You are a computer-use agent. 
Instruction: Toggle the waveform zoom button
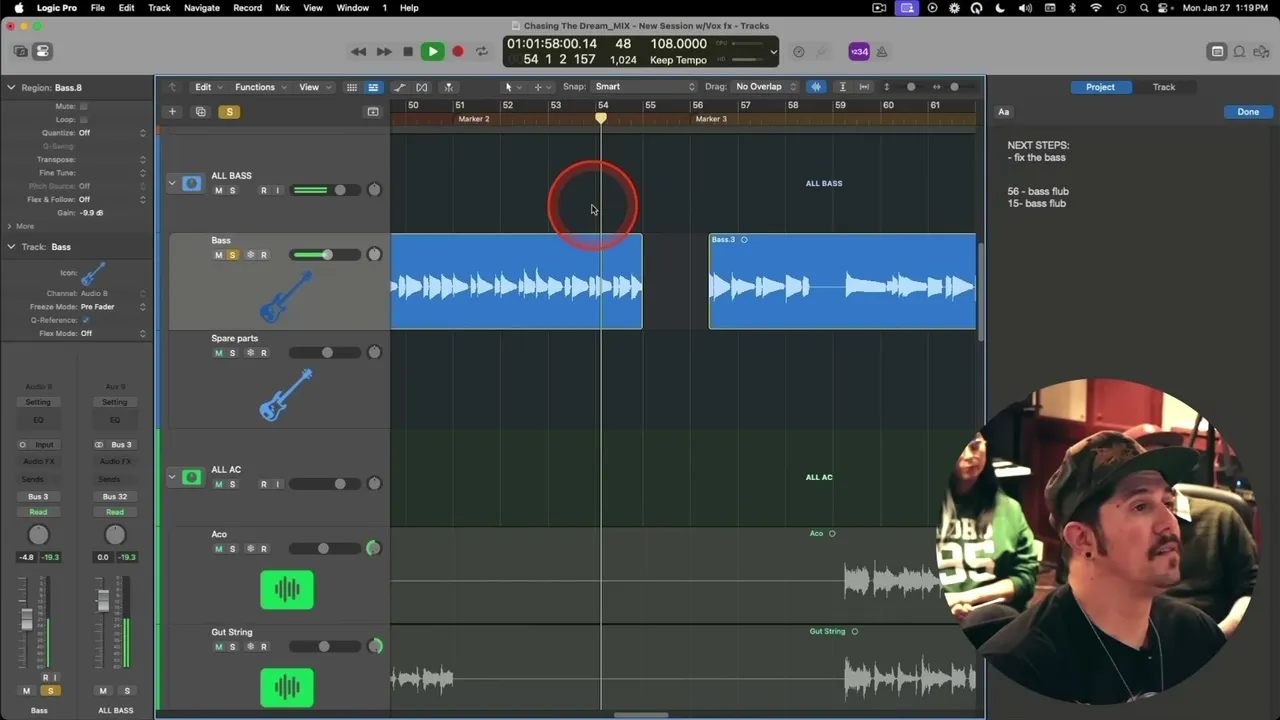tap(816, 87)
